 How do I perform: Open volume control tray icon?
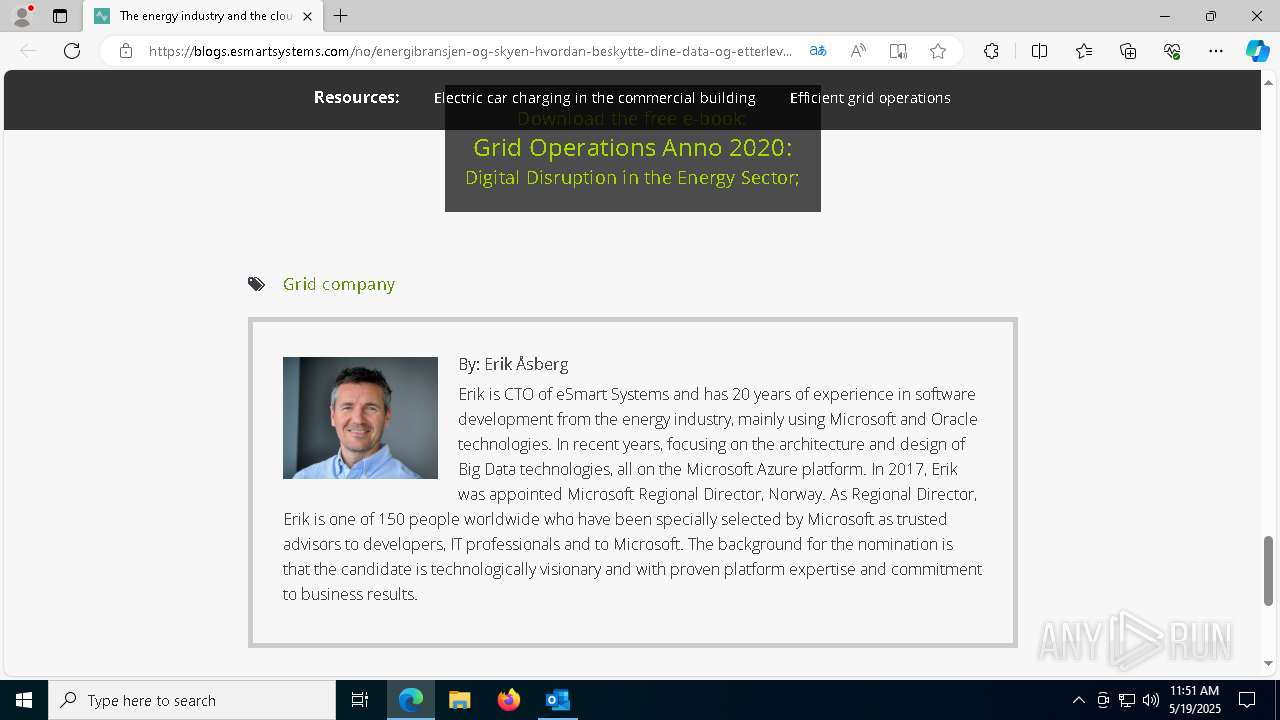tap(1151, 700)
